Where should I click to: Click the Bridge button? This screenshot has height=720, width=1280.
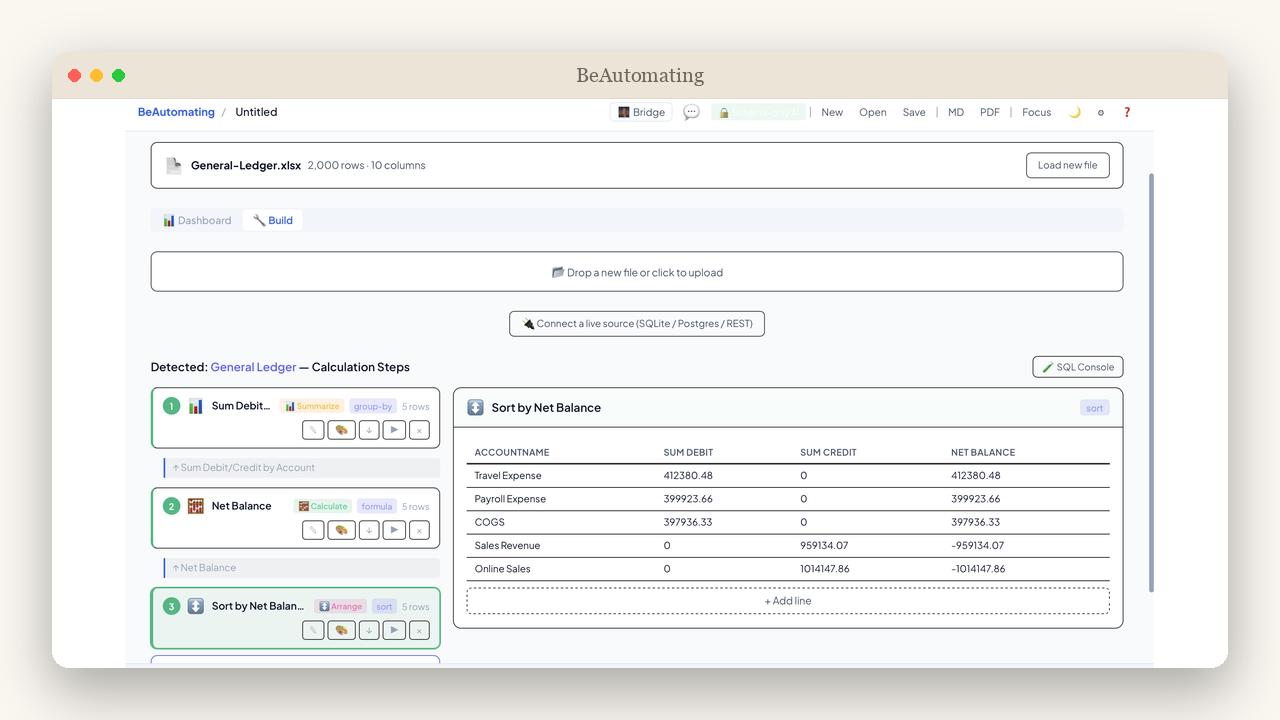point(641,112)
